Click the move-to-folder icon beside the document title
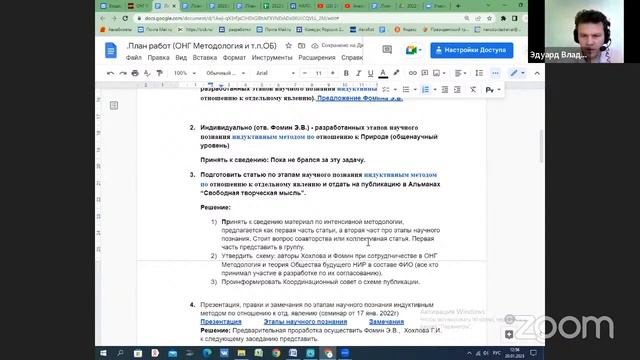This screenshot has width=640, height=360. pos(301,46)
